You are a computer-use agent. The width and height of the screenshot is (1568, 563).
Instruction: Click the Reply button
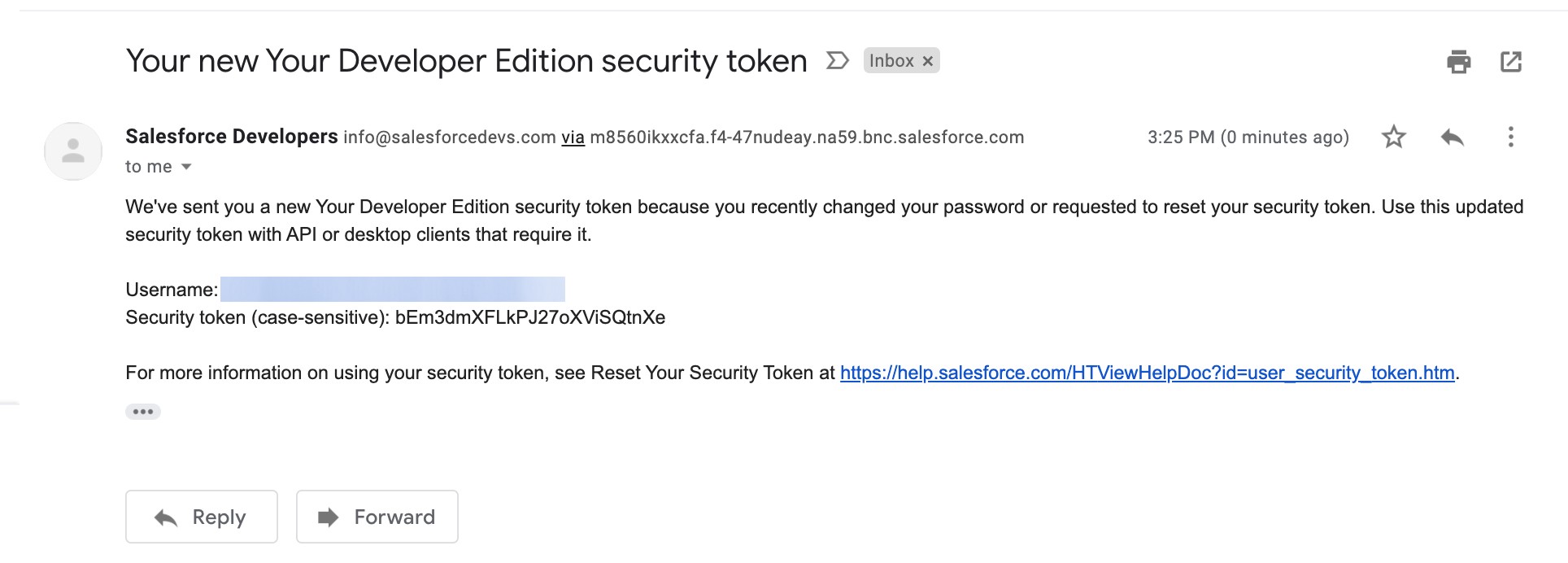(x=202, y=517)
